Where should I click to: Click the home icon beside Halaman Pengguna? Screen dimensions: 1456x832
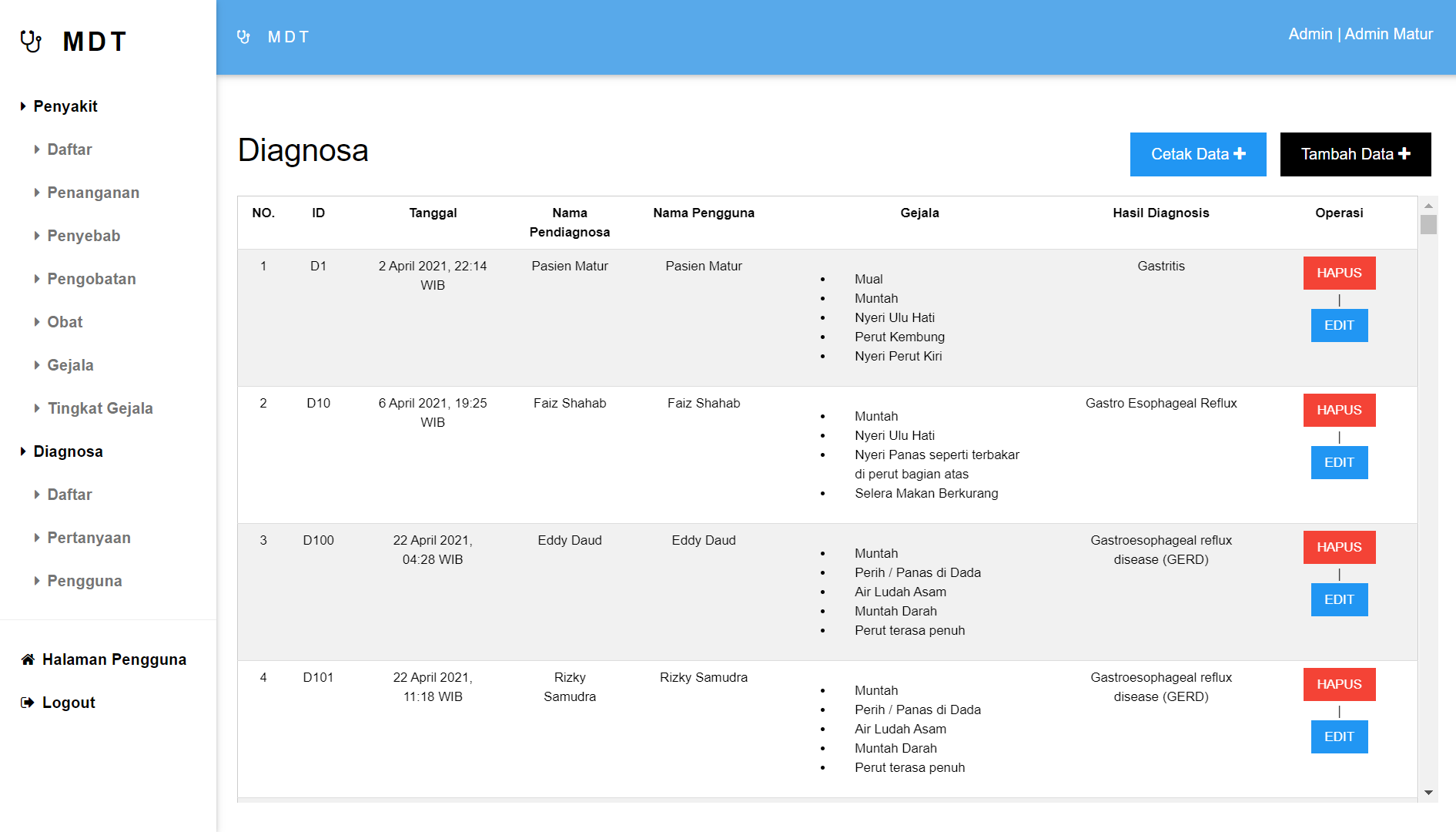[x=28, y=659]
